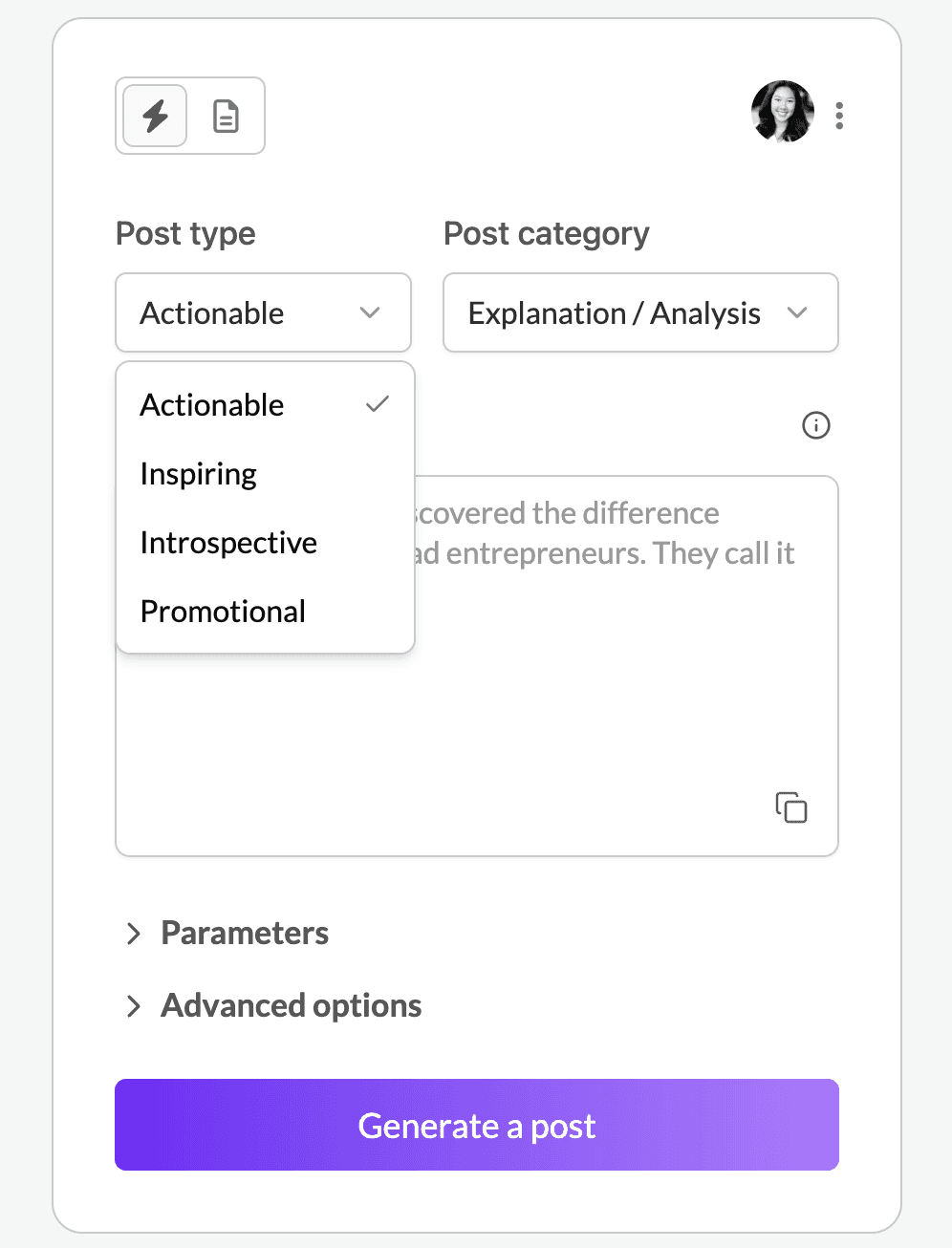Expand the Advanced options section
Image resolution: width=952 pixels, height=1248 pixels.
273,1005
